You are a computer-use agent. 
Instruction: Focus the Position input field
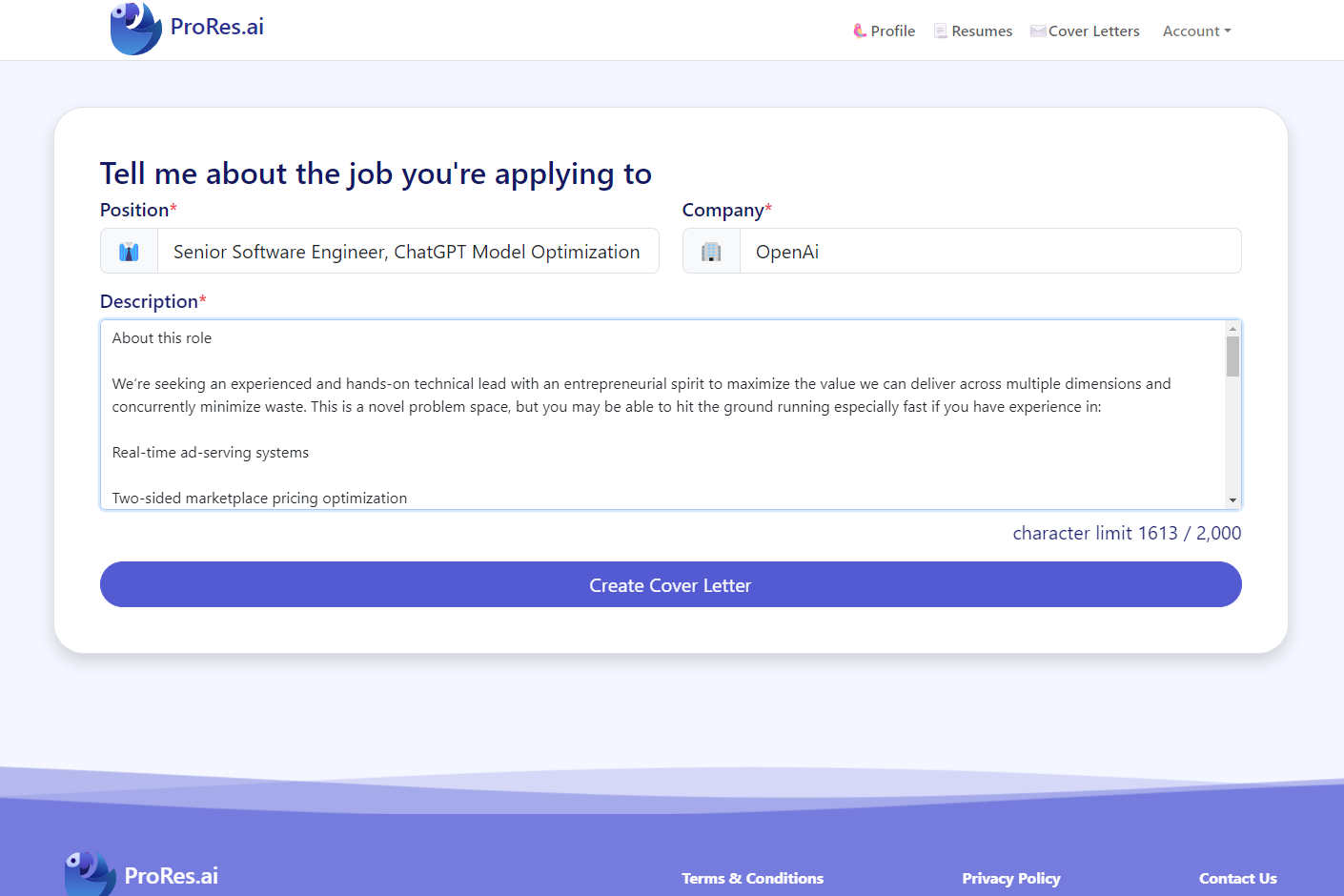click(x=408, y=251)
